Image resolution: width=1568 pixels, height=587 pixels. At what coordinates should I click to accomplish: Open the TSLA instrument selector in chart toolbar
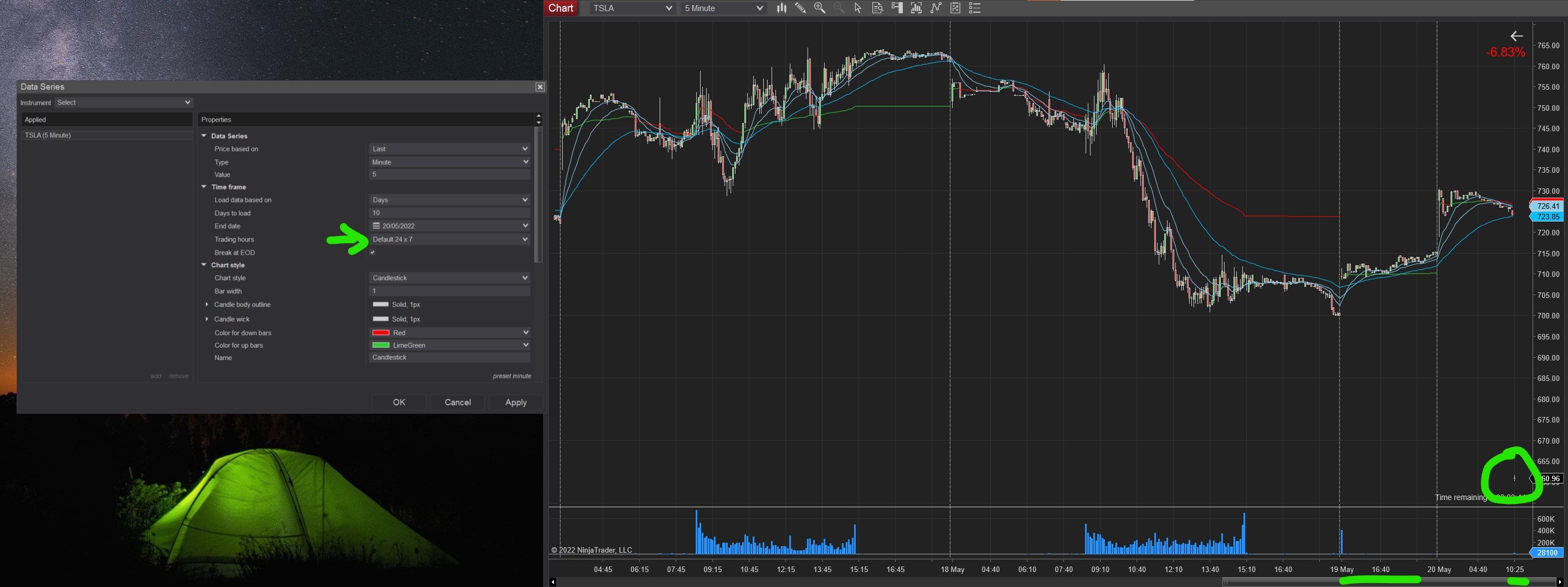click(632, 8)
